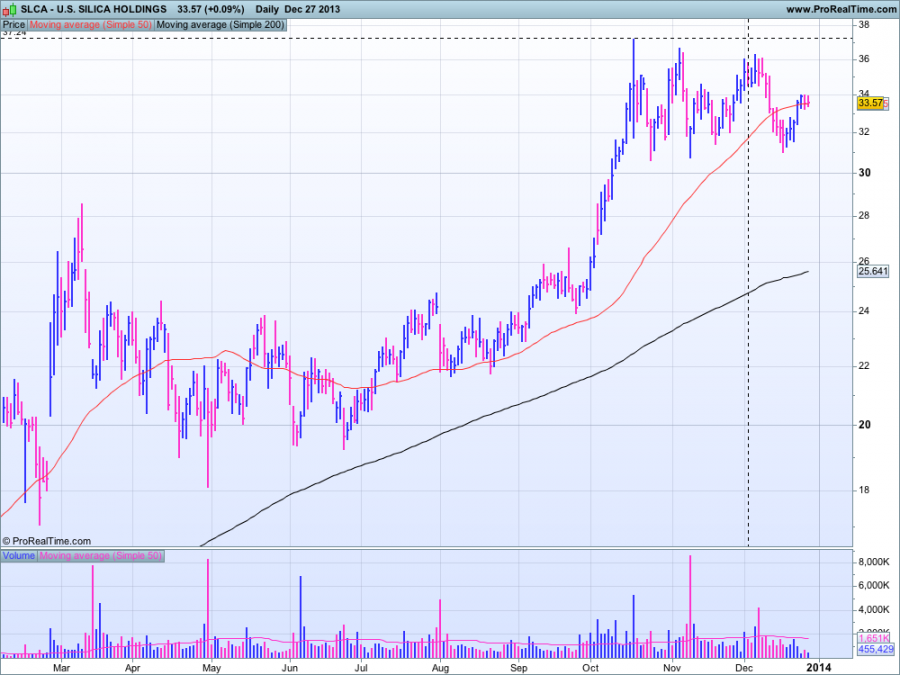Click the © ProRealTime.com copyright text
The height and width of the screenshot is (675, 900).
point(46,541)
